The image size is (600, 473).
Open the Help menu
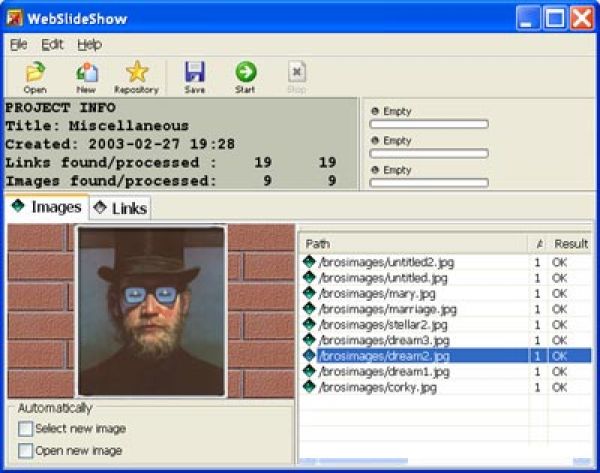(89, 45)
